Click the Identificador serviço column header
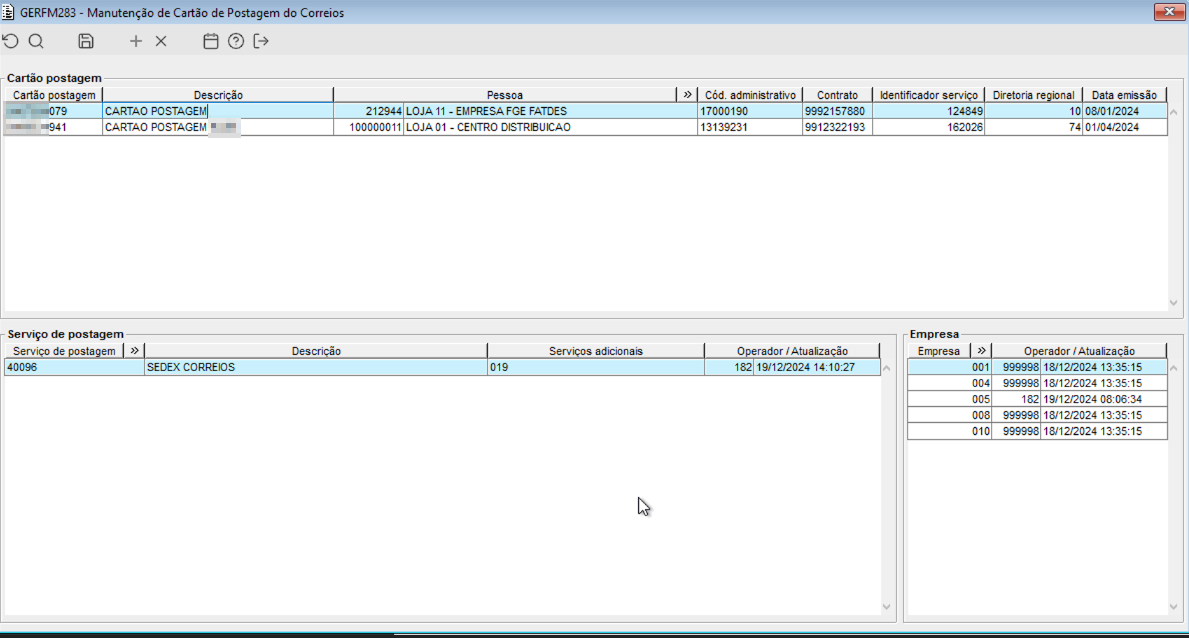 click(x=928, y=95)
